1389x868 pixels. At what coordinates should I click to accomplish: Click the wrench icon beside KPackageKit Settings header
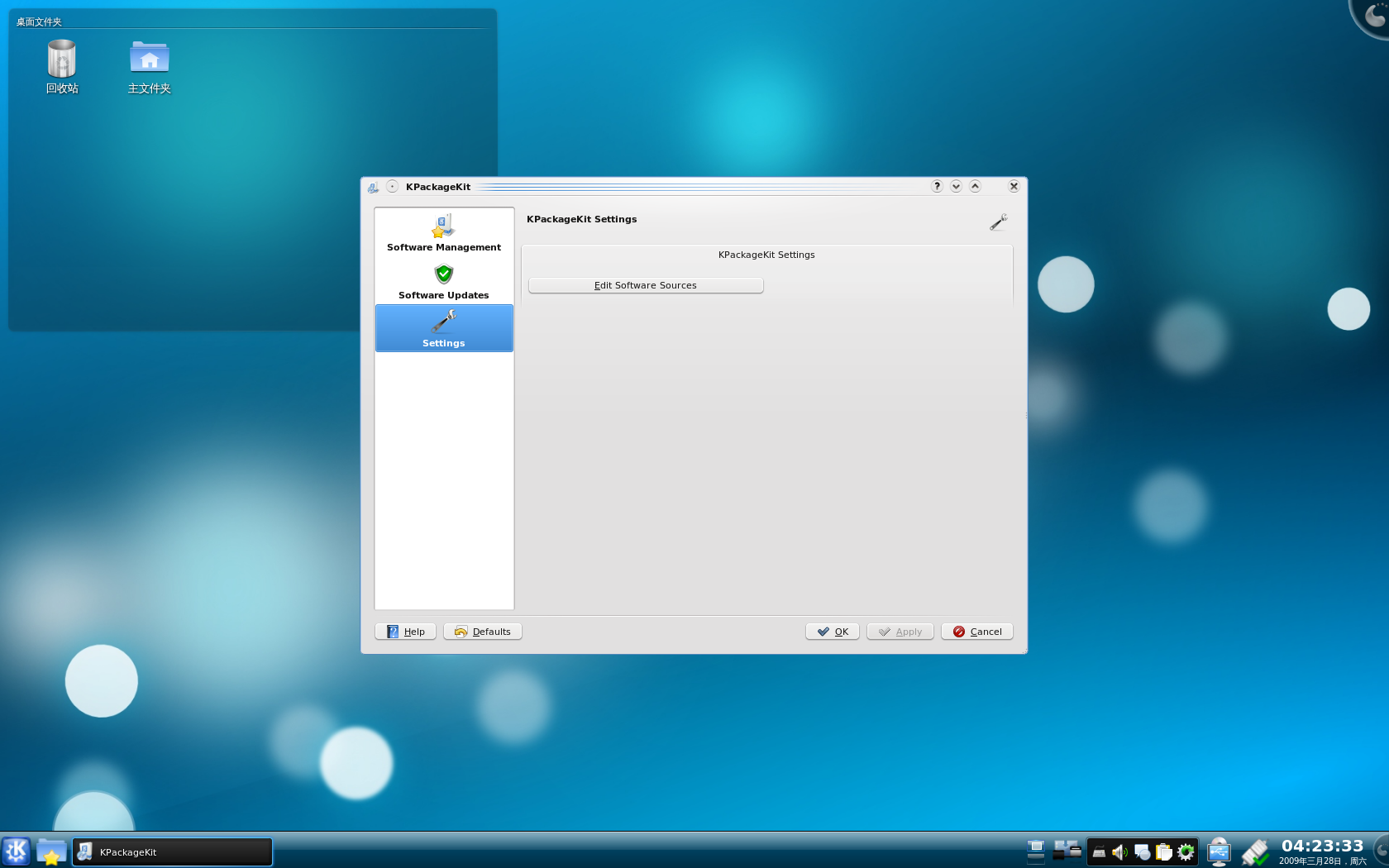coord(999,222)
